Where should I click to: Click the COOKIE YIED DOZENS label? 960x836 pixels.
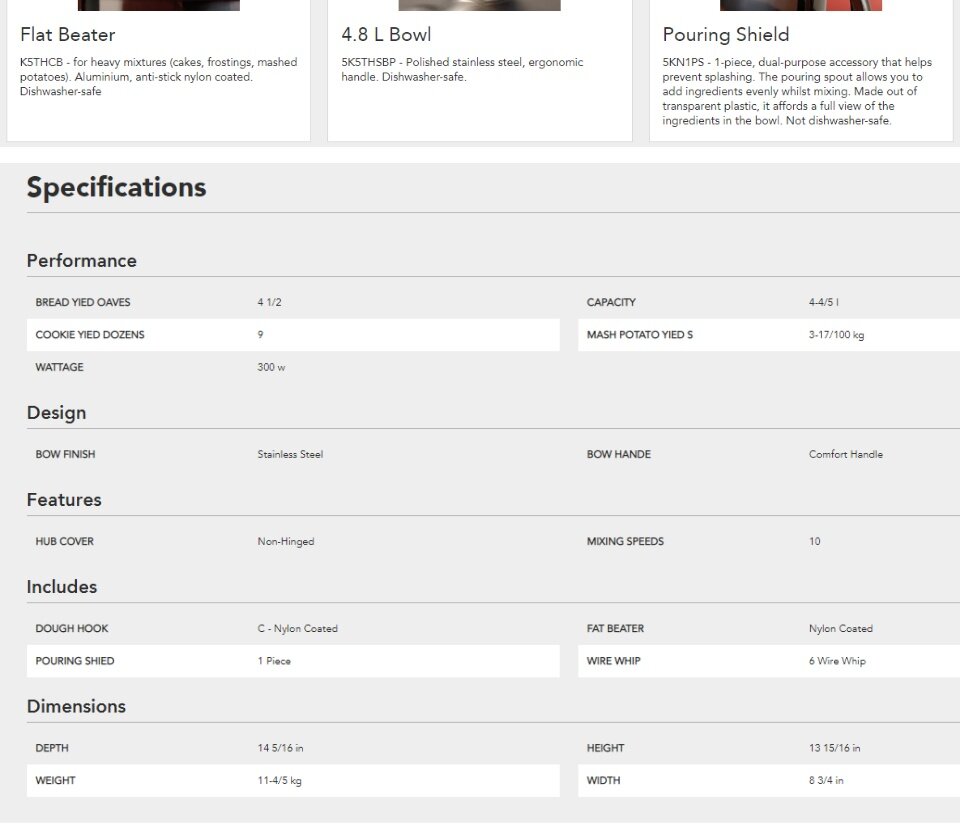pos(90,334)
